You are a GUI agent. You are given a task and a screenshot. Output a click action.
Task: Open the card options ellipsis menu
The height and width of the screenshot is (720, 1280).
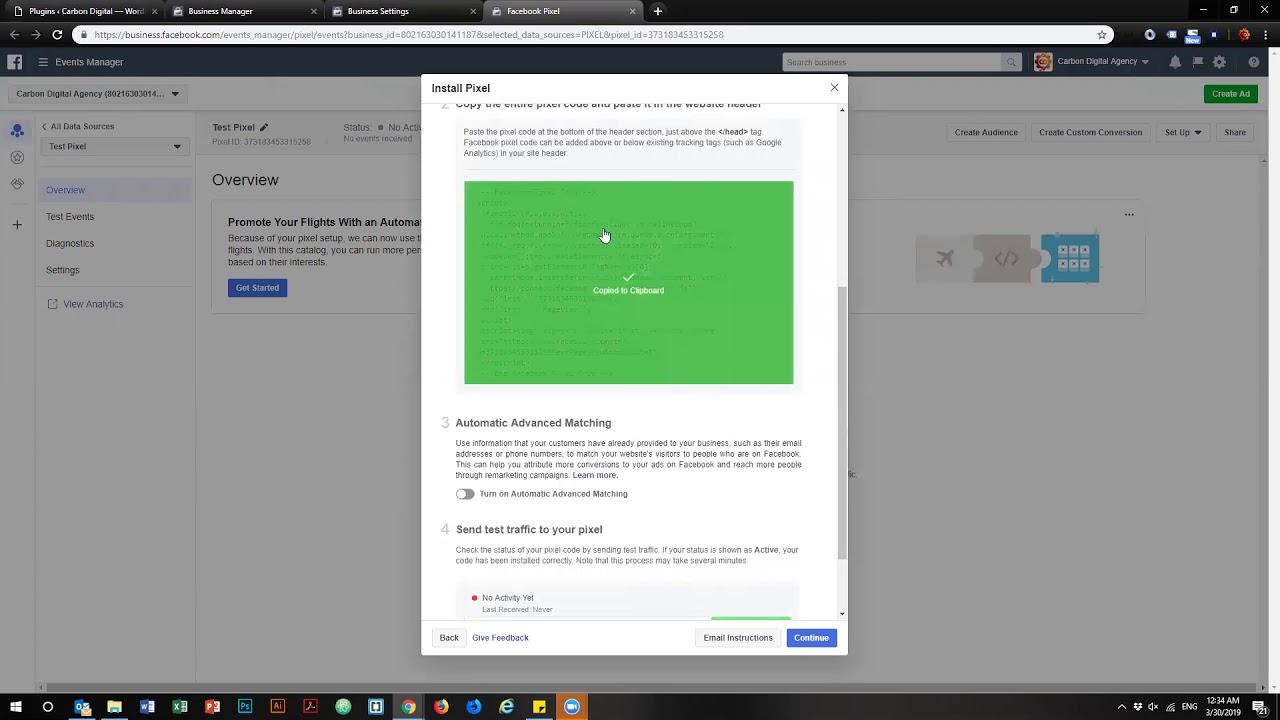pyautogui.click(x=1129, y=214)
